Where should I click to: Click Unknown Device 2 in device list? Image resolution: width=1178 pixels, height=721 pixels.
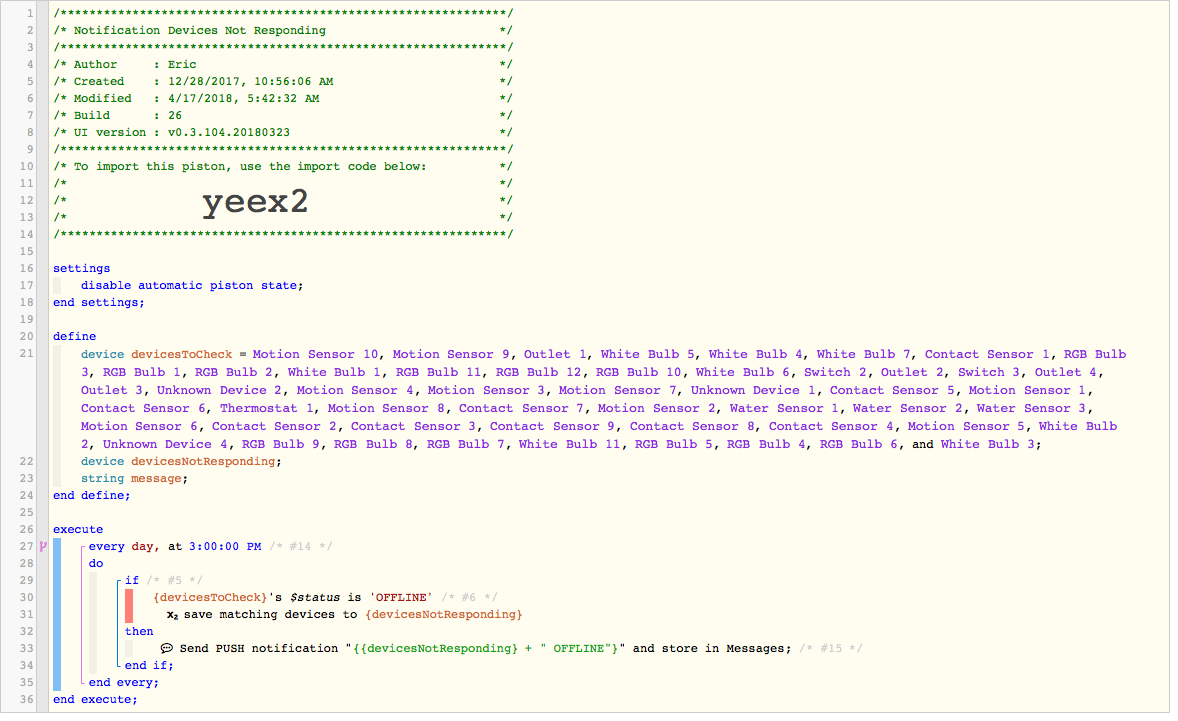(x=219, y=391)
